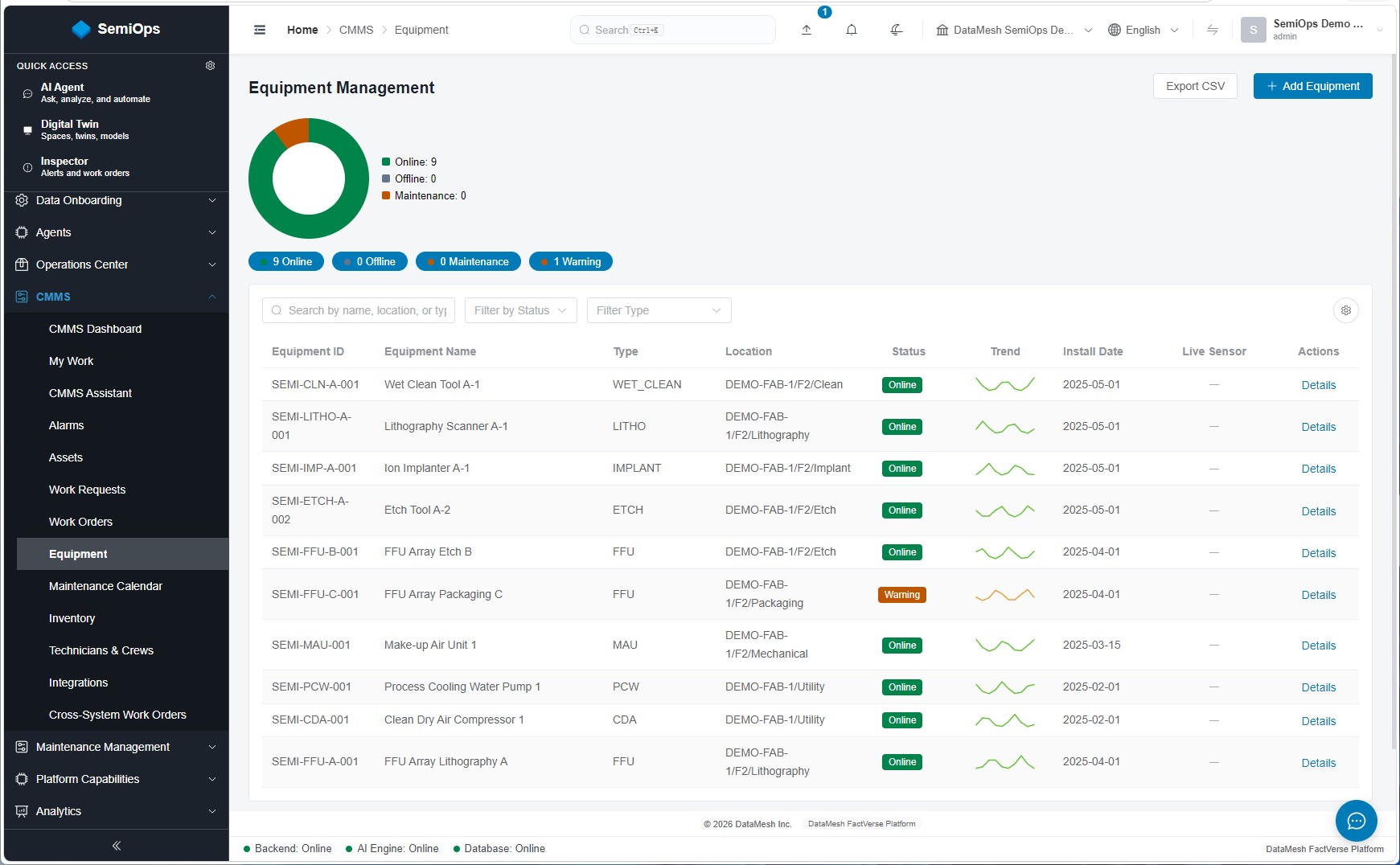Open the chat bubble floating button
Viewport: 1400px width, 865px height.
click(1357, 820)
